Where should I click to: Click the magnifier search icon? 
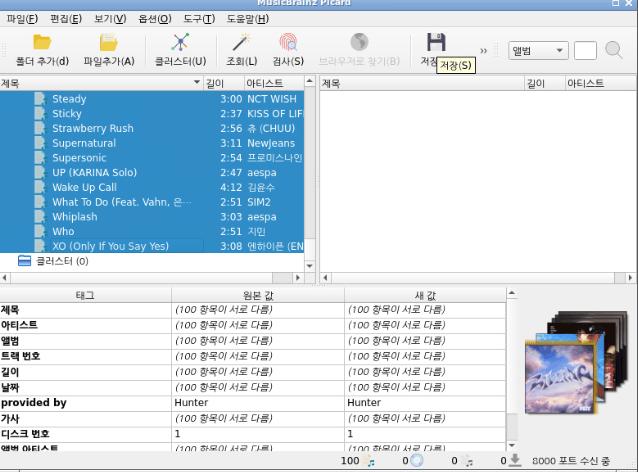click(613, 50)
